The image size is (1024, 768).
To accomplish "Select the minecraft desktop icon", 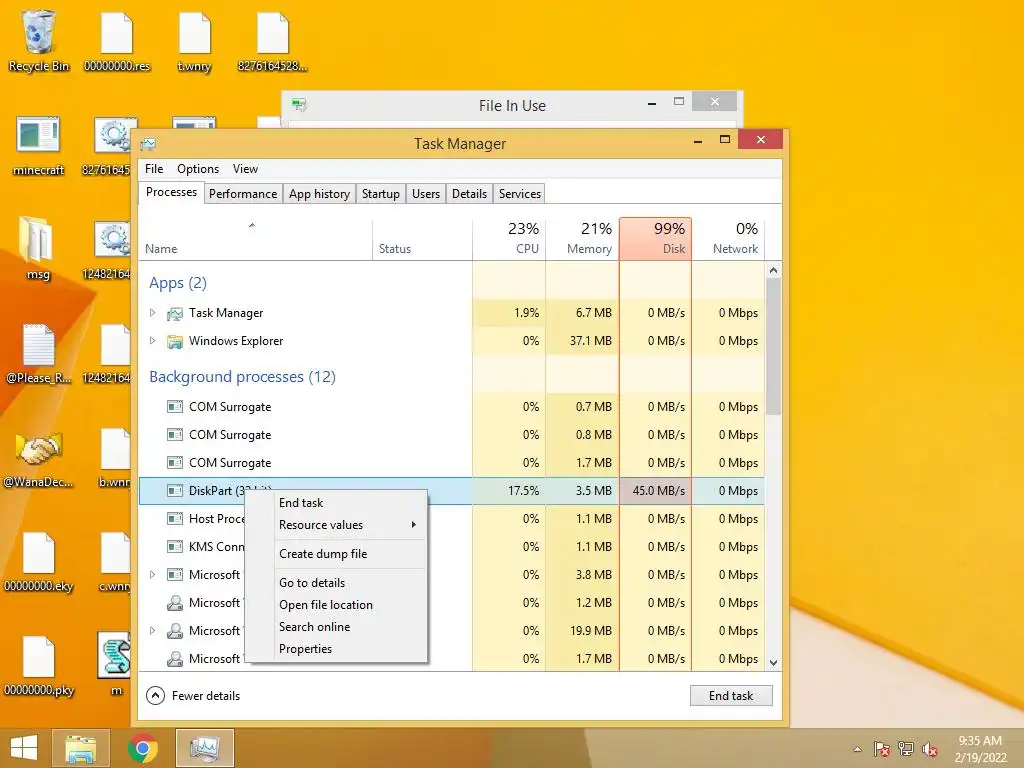I will (39, 146).
